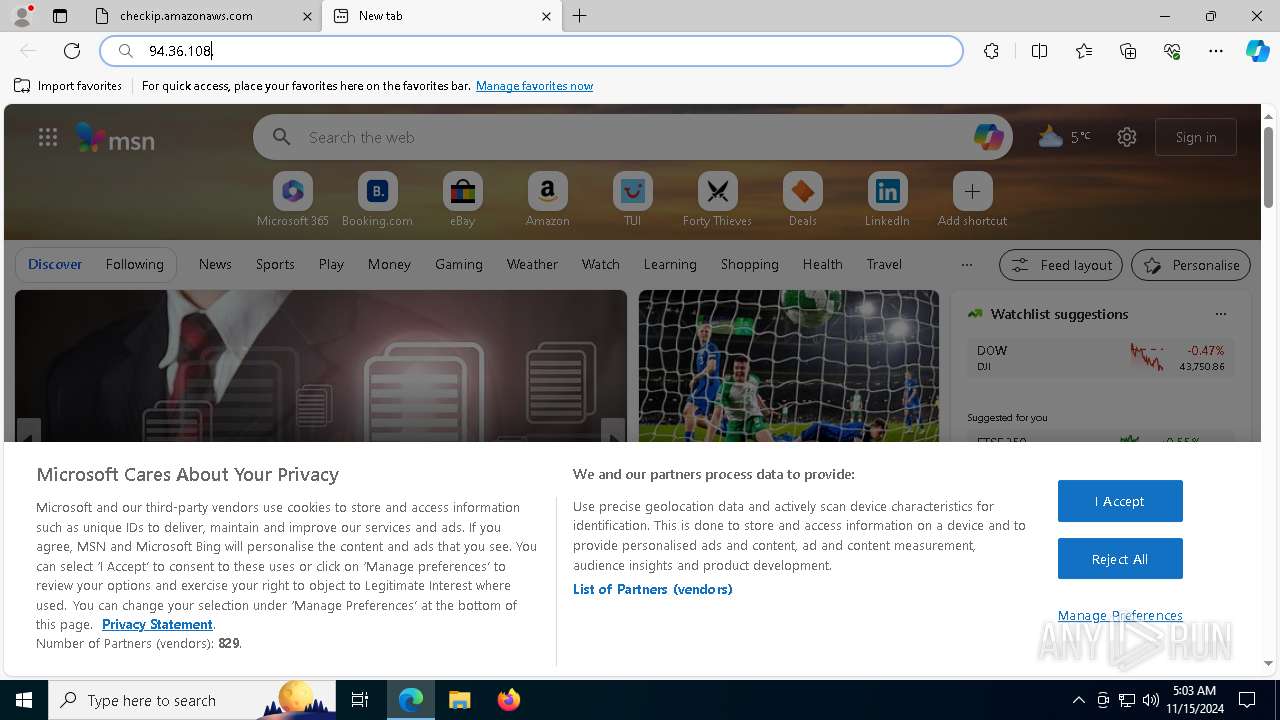Open the tab actions menu icon
1280x720 pixels.
click(x=60, y=16)
